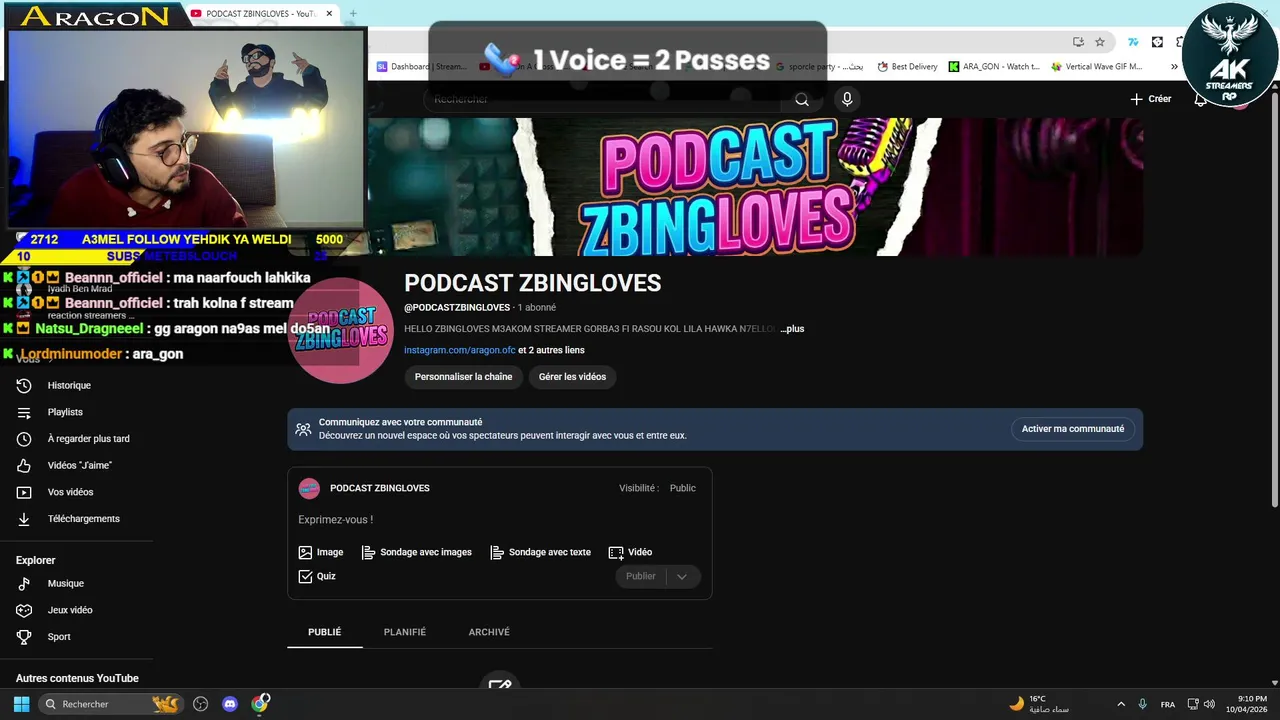Click the PODCAST ZBINGLOVES channel avatar
1280x720 pixels.
coord(340,331)
